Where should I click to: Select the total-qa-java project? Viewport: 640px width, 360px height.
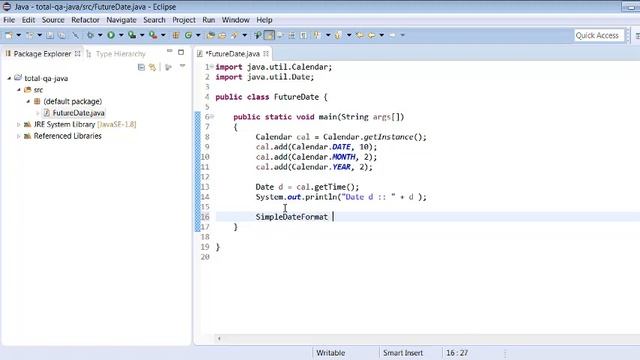[x=46, y=78]
